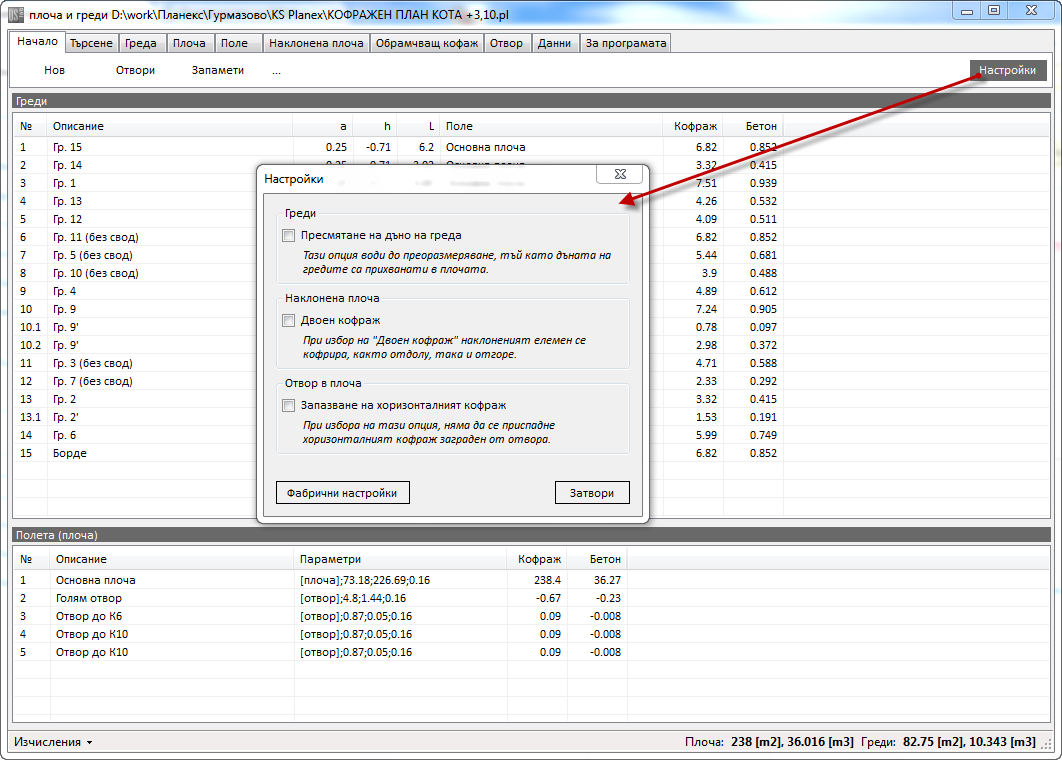1062x760 pixels.
Task: Open the 'Греда' tab
Action: click(x=141, y=44)
